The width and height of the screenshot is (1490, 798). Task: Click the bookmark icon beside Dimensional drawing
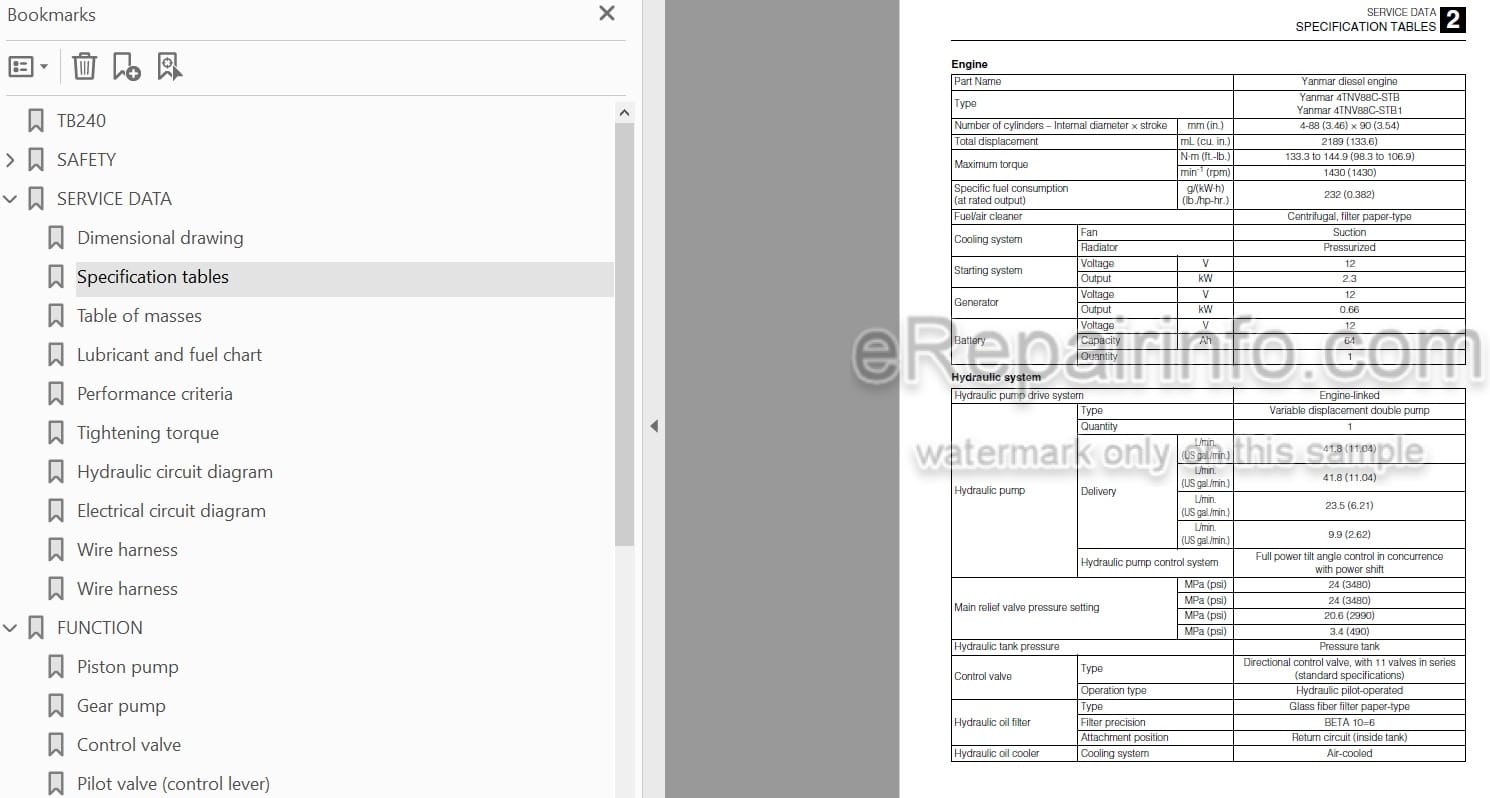click(56, 238)
